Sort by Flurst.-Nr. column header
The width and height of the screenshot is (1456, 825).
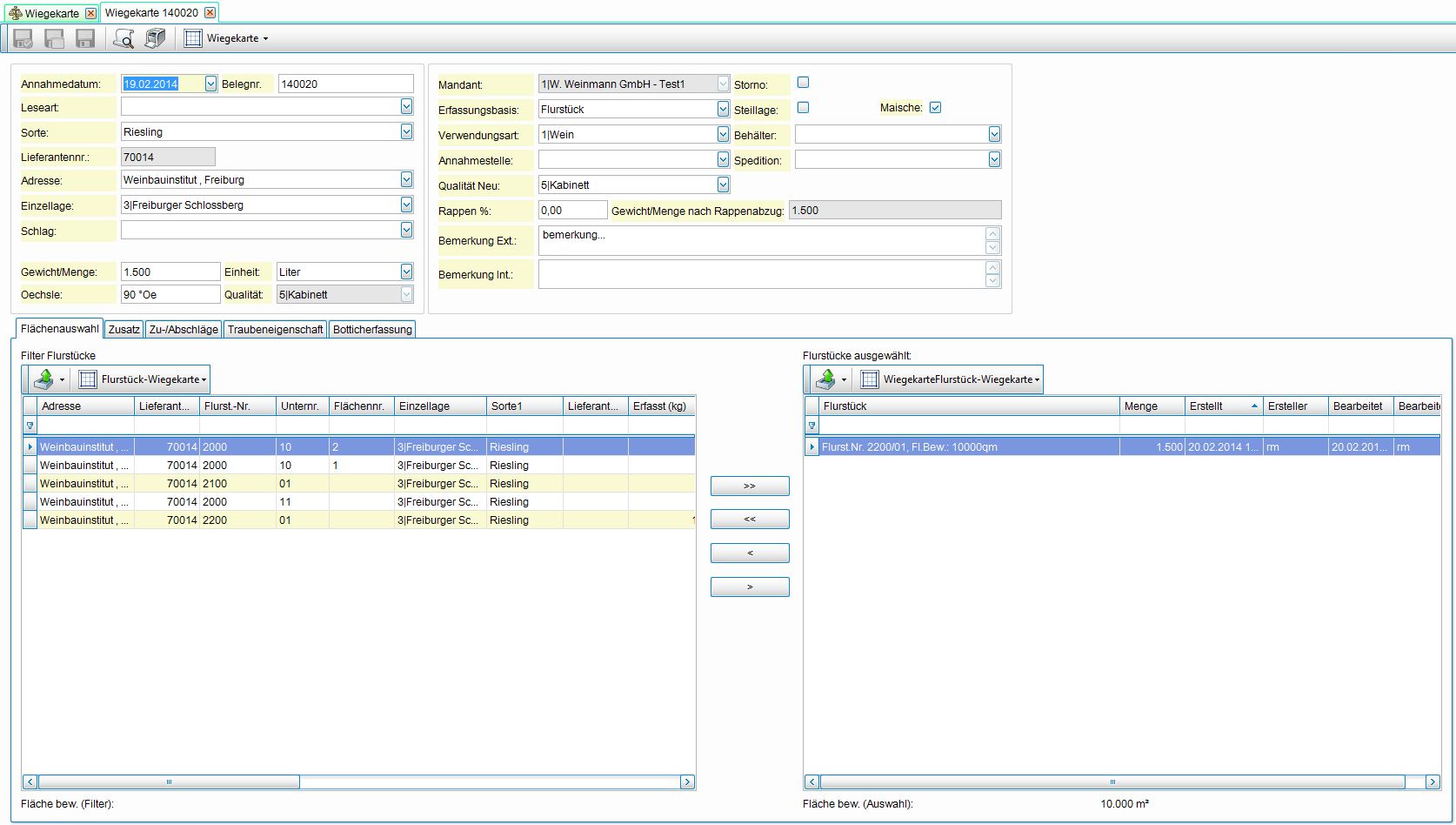point(237,406)
